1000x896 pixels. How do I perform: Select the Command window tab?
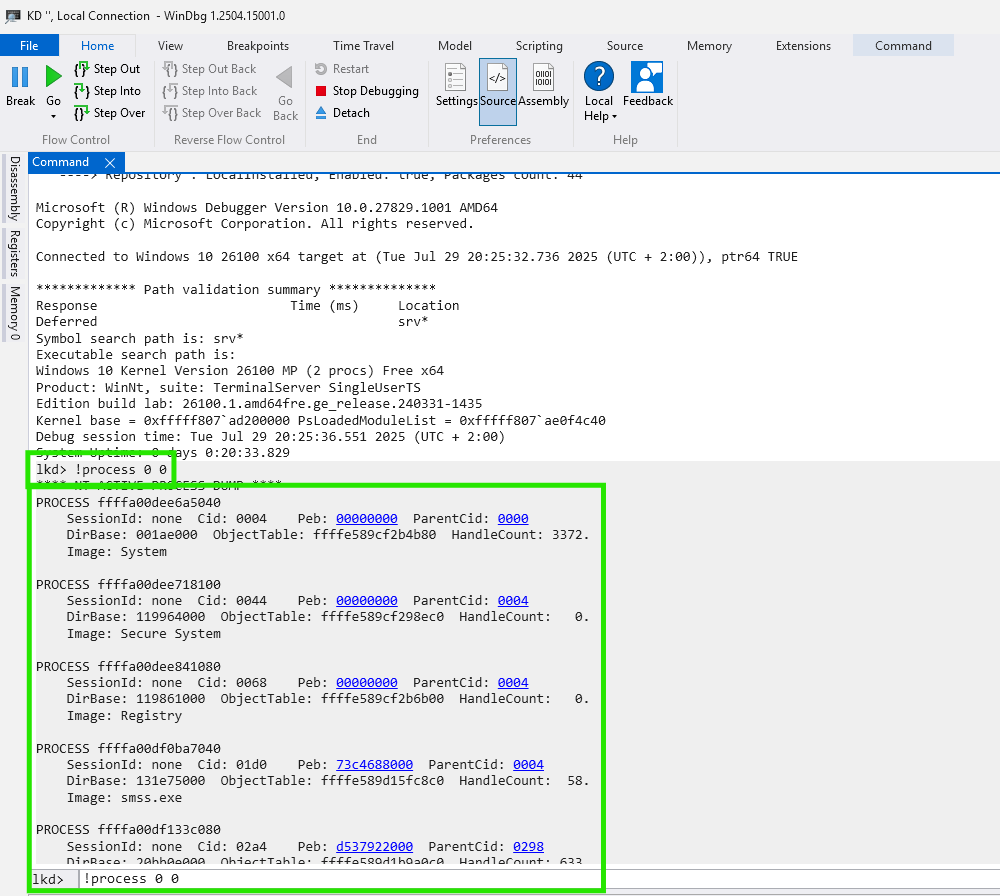coord(61,162)
